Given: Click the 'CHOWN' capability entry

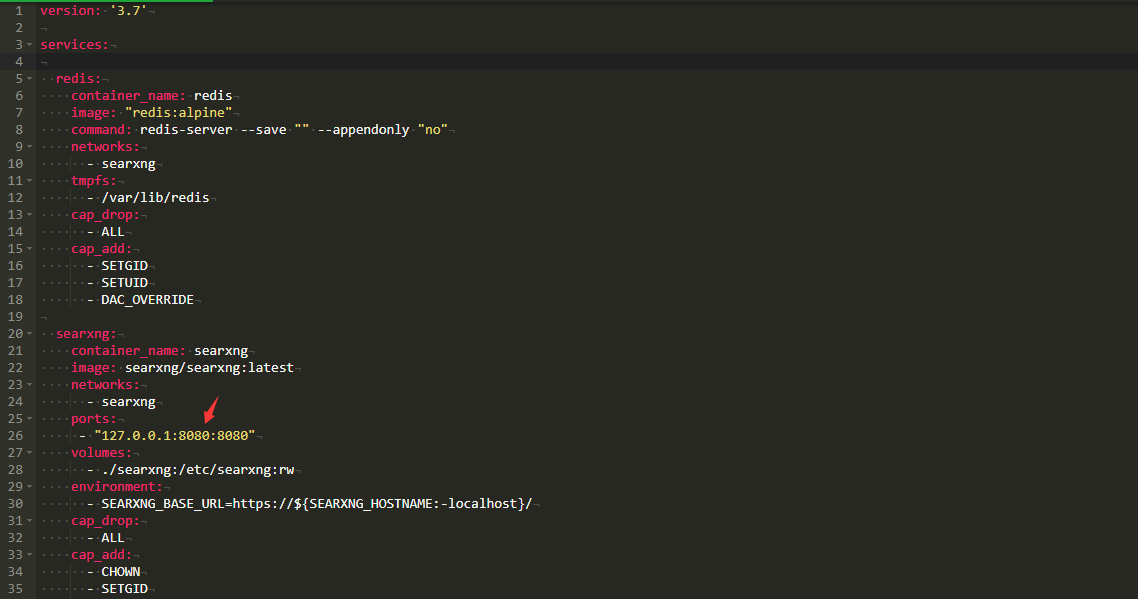Looking at the screenshot, I should pos(121,572).
